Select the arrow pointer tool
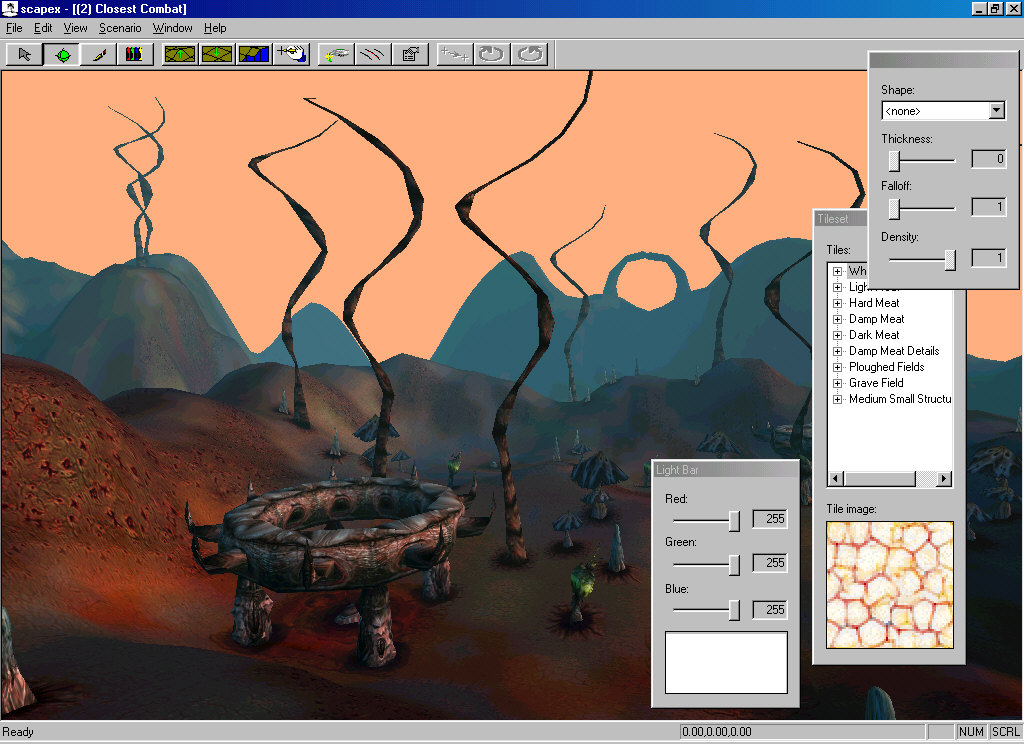Screen dimensions: 1024x744 [24, 54]
